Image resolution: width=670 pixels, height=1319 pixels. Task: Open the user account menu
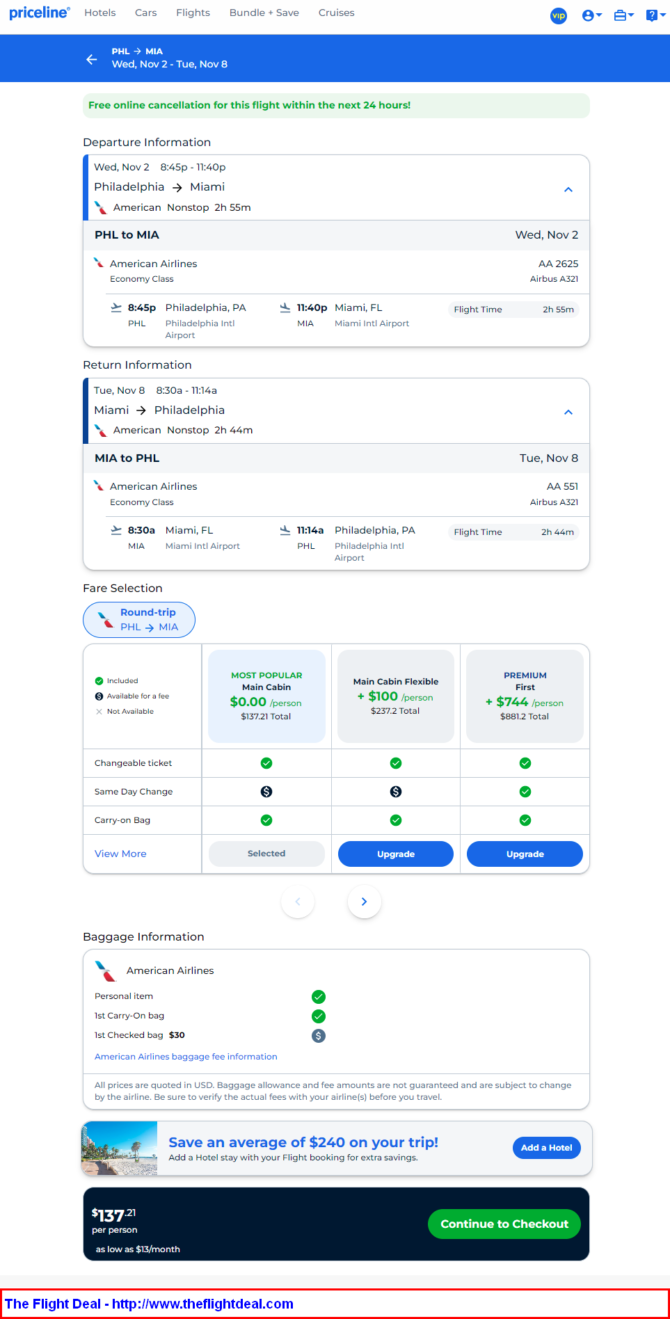coord(592,15)
